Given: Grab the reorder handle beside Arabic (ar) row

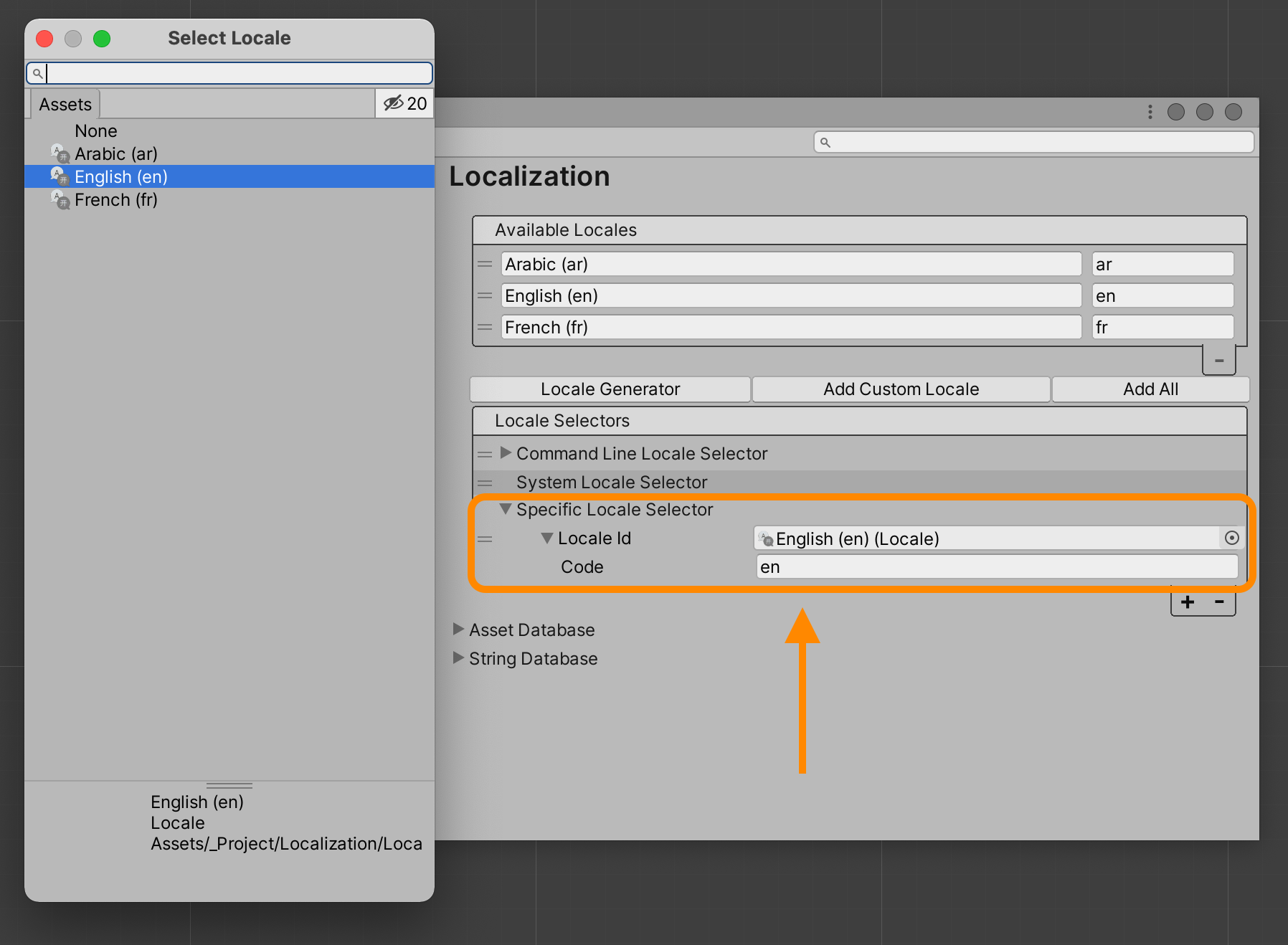Looking at the screenshot, I should [485, 264].
